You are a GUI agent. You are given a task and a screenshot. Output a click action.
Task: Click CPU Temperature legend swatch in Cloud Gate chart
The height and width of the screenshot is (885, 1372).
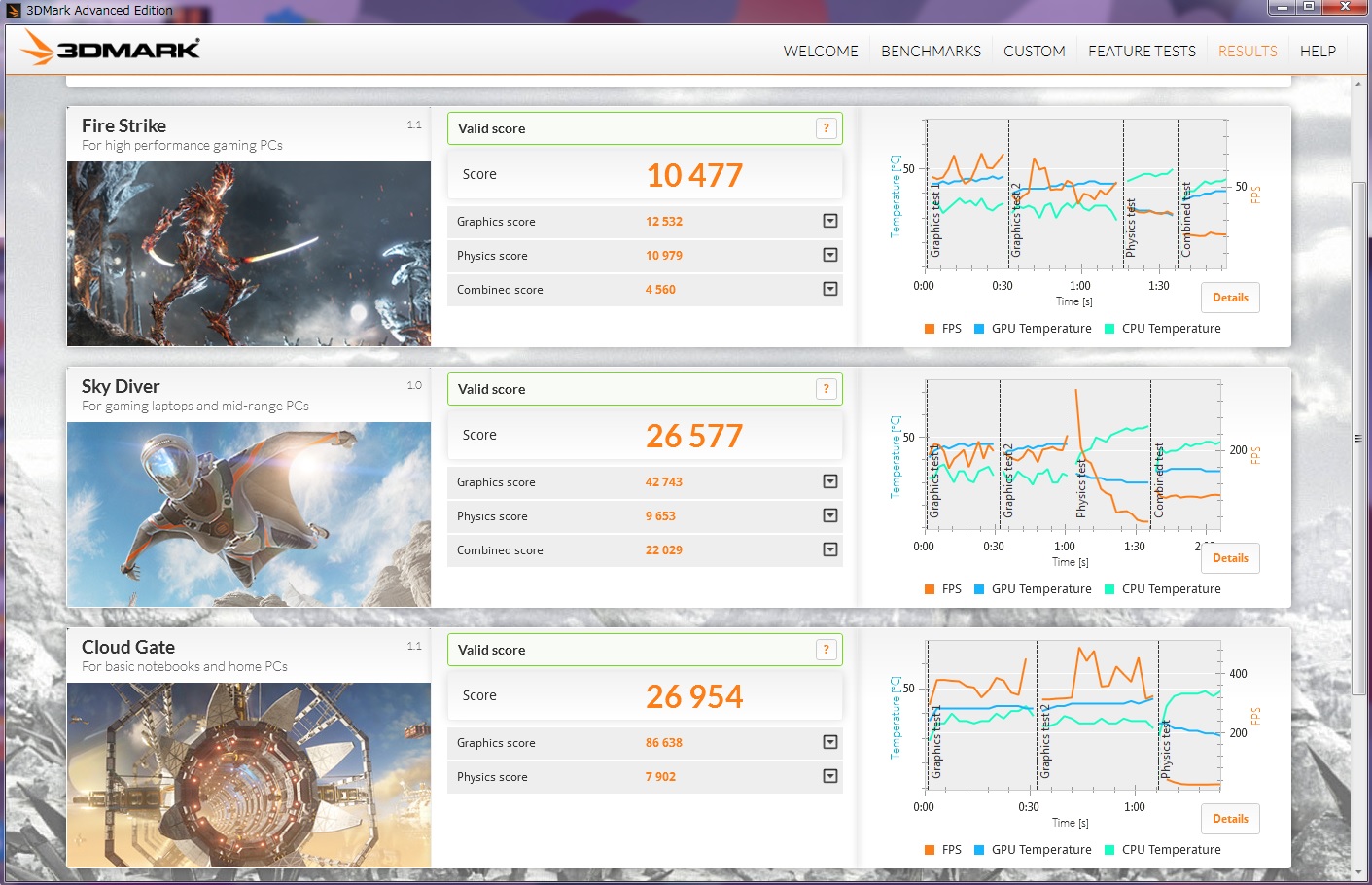(x=1109, y=850)
